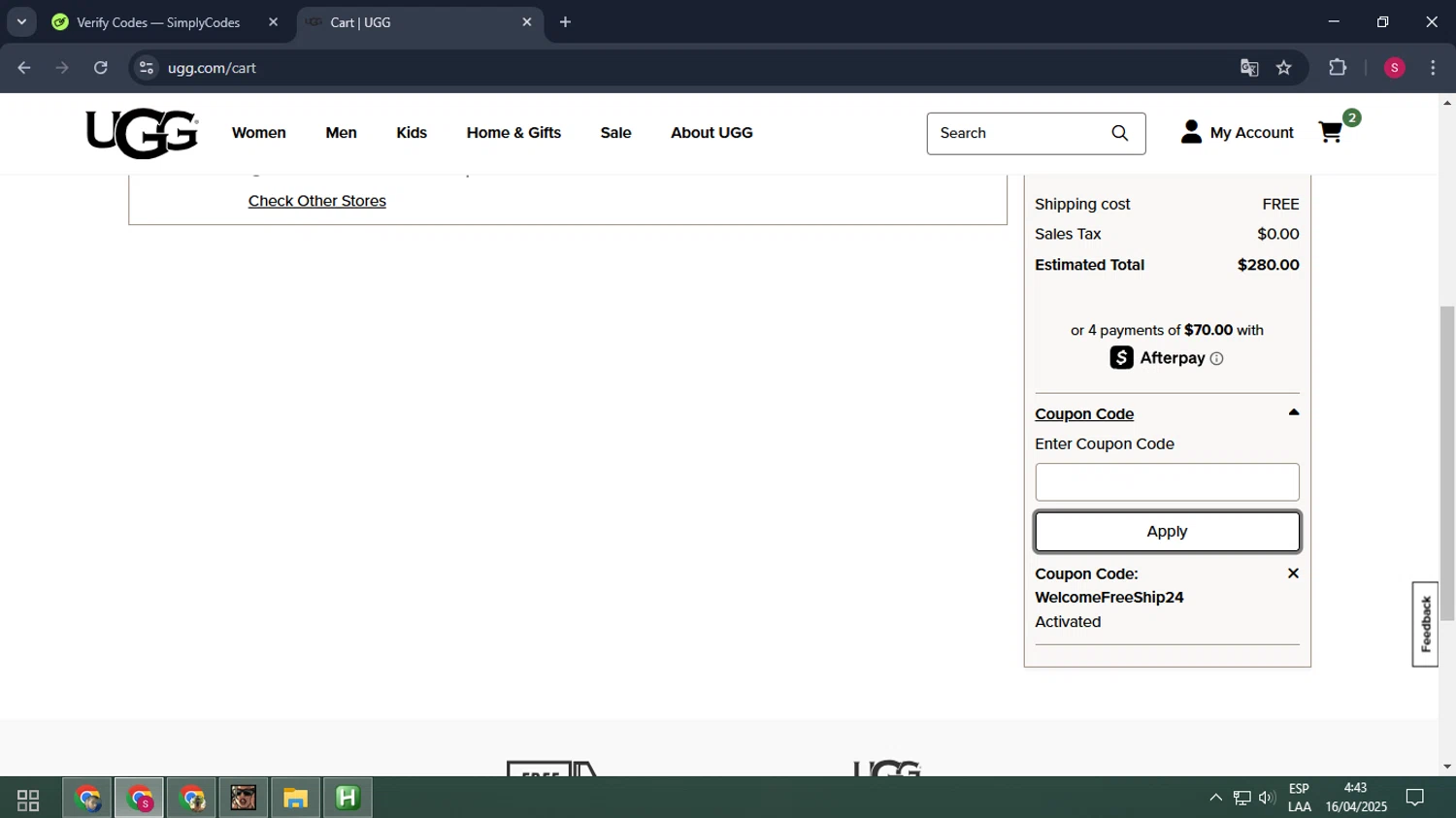Open the Men menu
This screenshot has height=818, width=1456.
pyautogui.click(x=341, y=133)
